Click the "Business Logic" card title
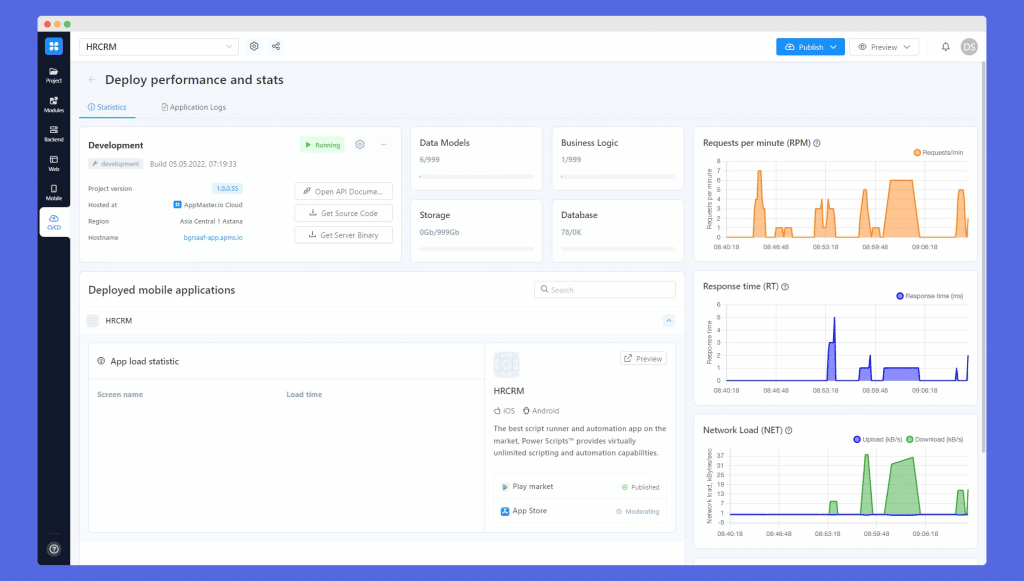Viewport: 1024px width, 581px height. [590, 143]
